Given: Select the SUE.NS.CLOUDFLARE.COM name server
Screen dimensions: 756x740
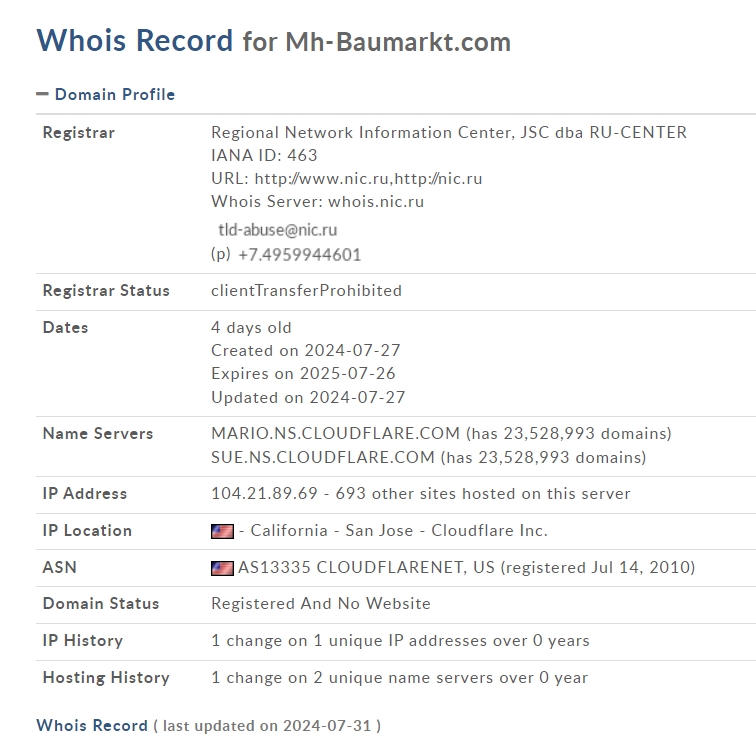Looking at the screenshot, I should pos(323,457).
